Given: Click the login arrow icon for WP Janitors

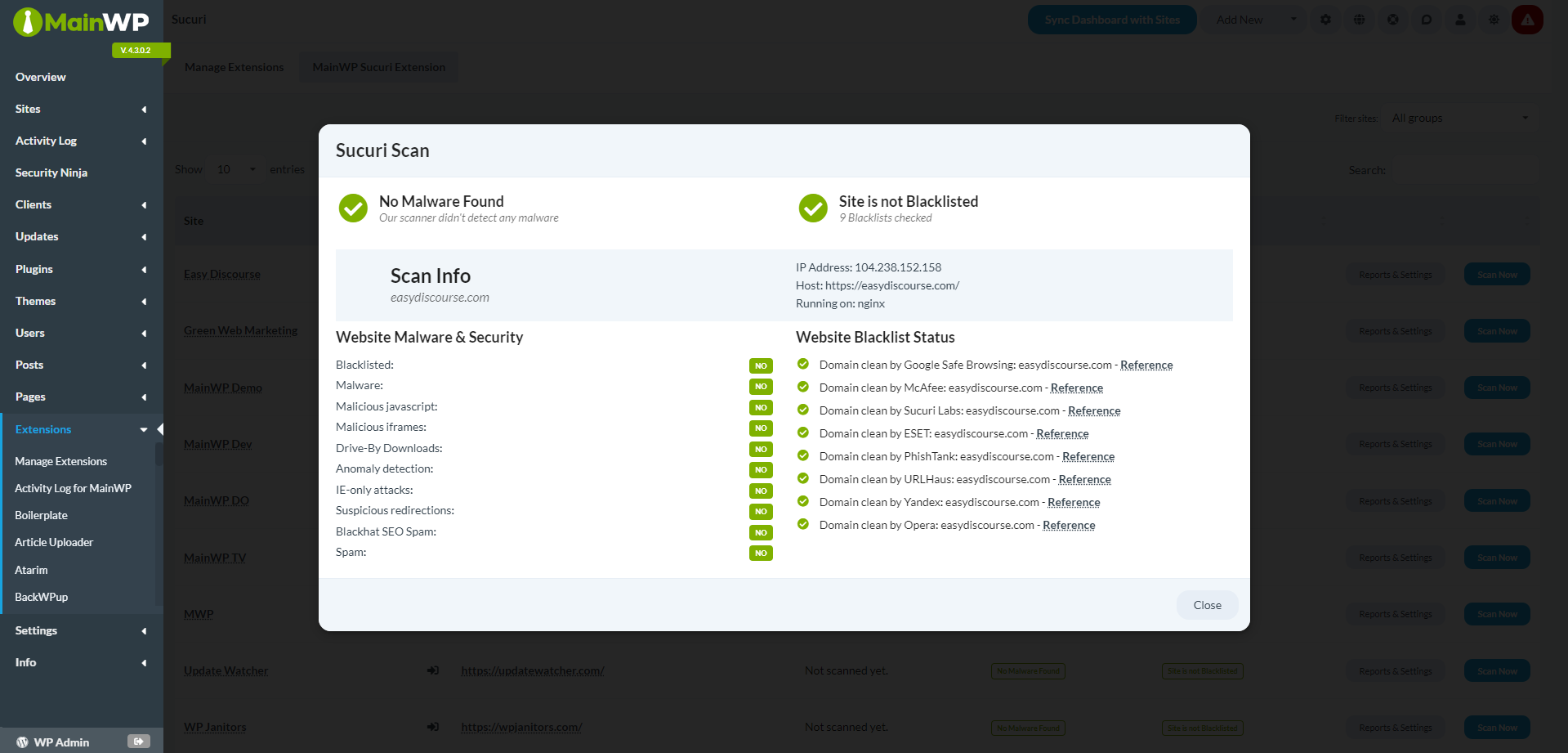Looking at the screenshot, I should click(x=433, y=727).
